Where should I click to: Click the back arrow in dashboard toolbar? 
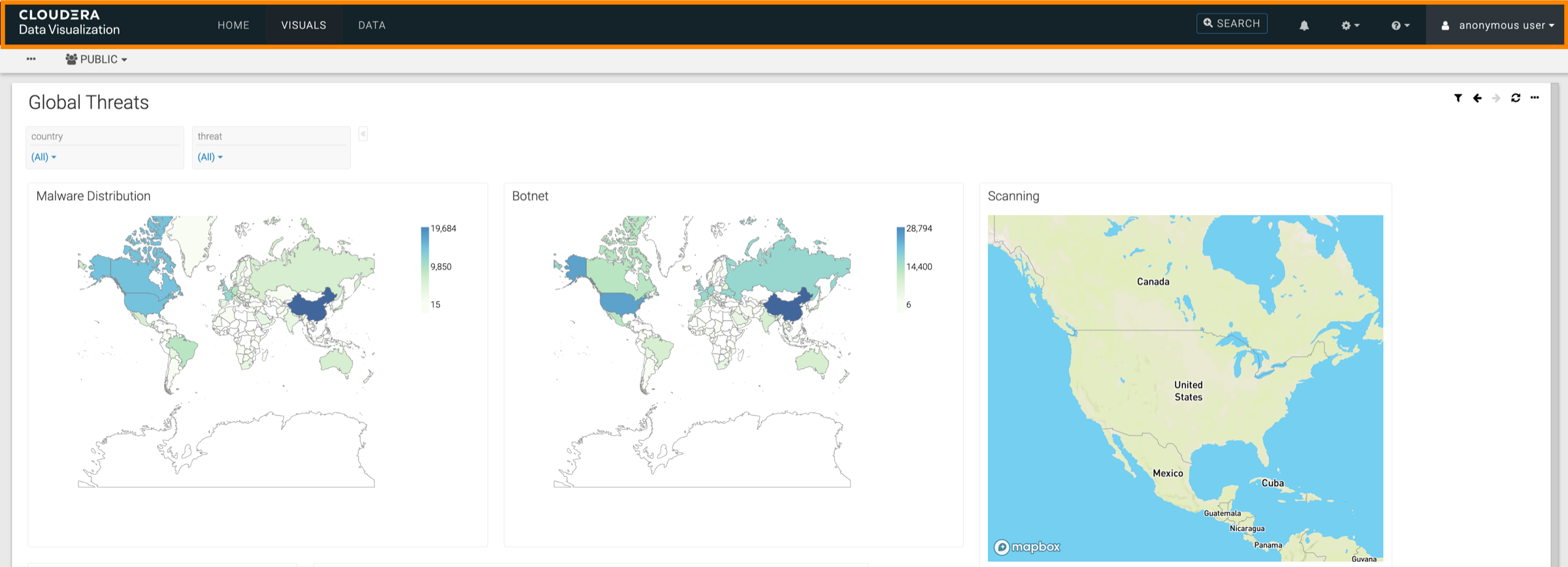coord(1477,98)
